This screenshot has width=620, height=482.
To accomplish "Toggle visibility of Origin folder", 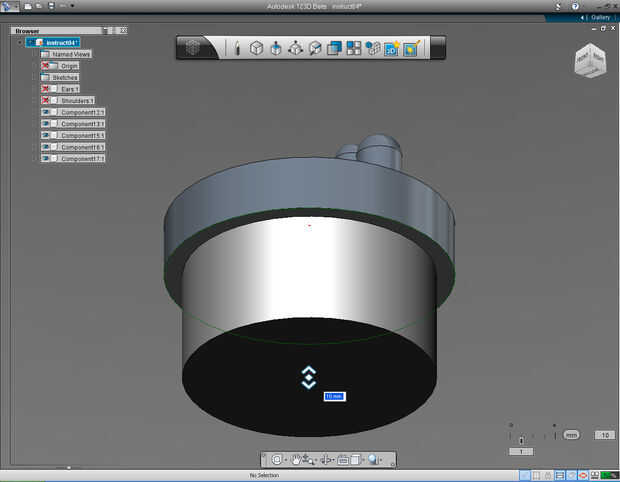I will [x=46, y=66].
